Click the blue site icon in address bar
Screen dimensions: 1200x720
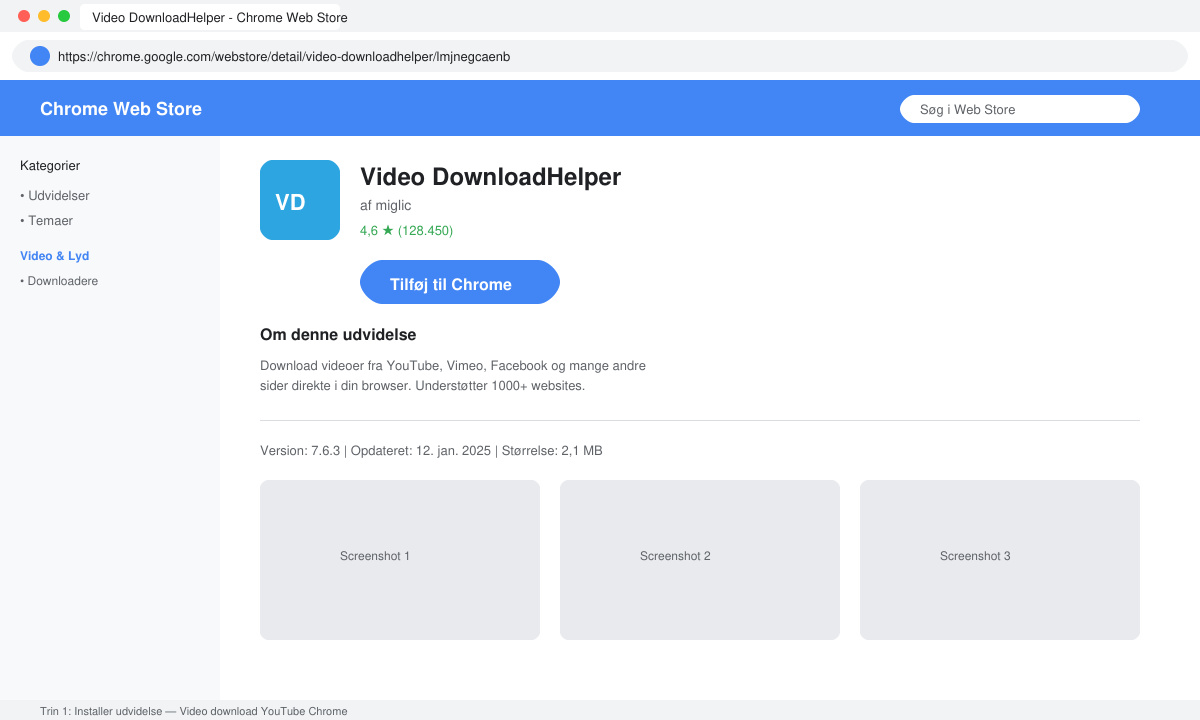tap(40, 56)
